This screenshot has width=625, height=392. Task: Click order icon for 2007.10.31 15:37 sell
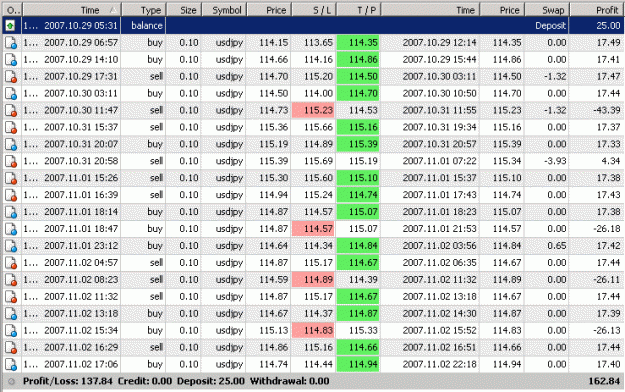[11, 128]
